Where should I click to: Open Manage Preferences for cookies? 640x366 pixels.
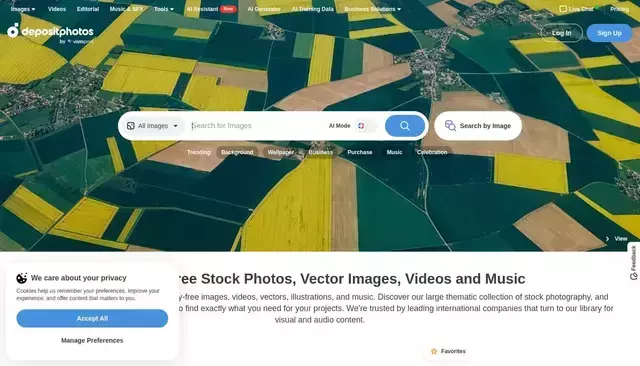[x=92, y=340]
